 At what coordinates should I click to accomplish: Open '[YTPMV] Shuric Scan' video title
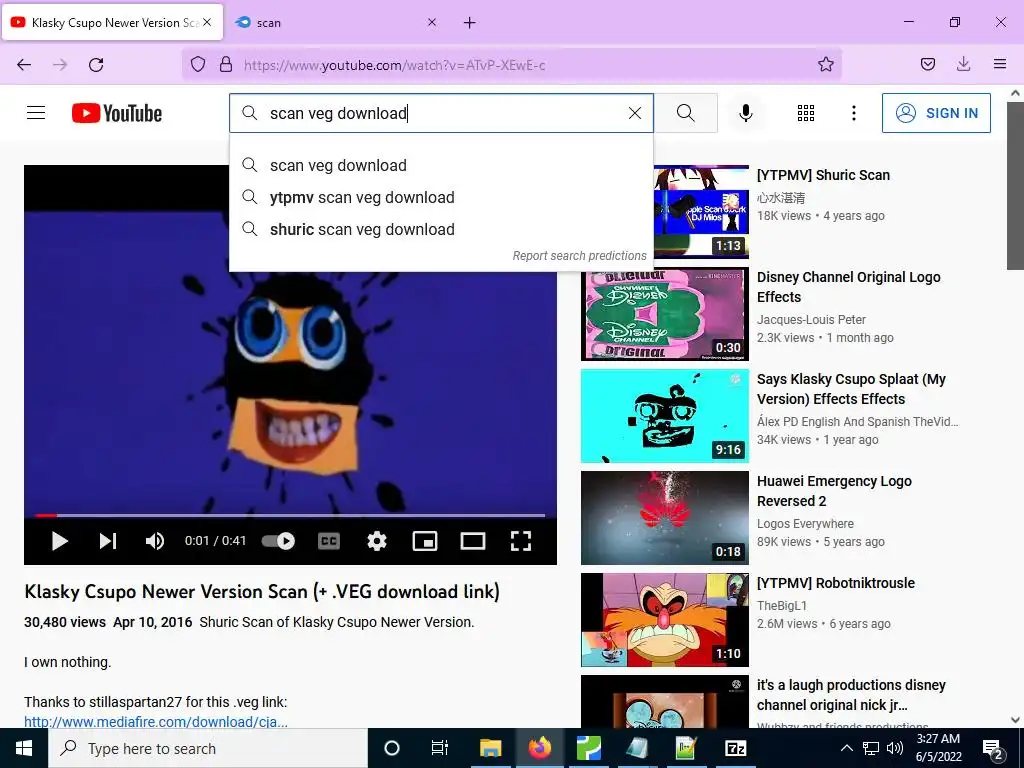click(823, 175)
